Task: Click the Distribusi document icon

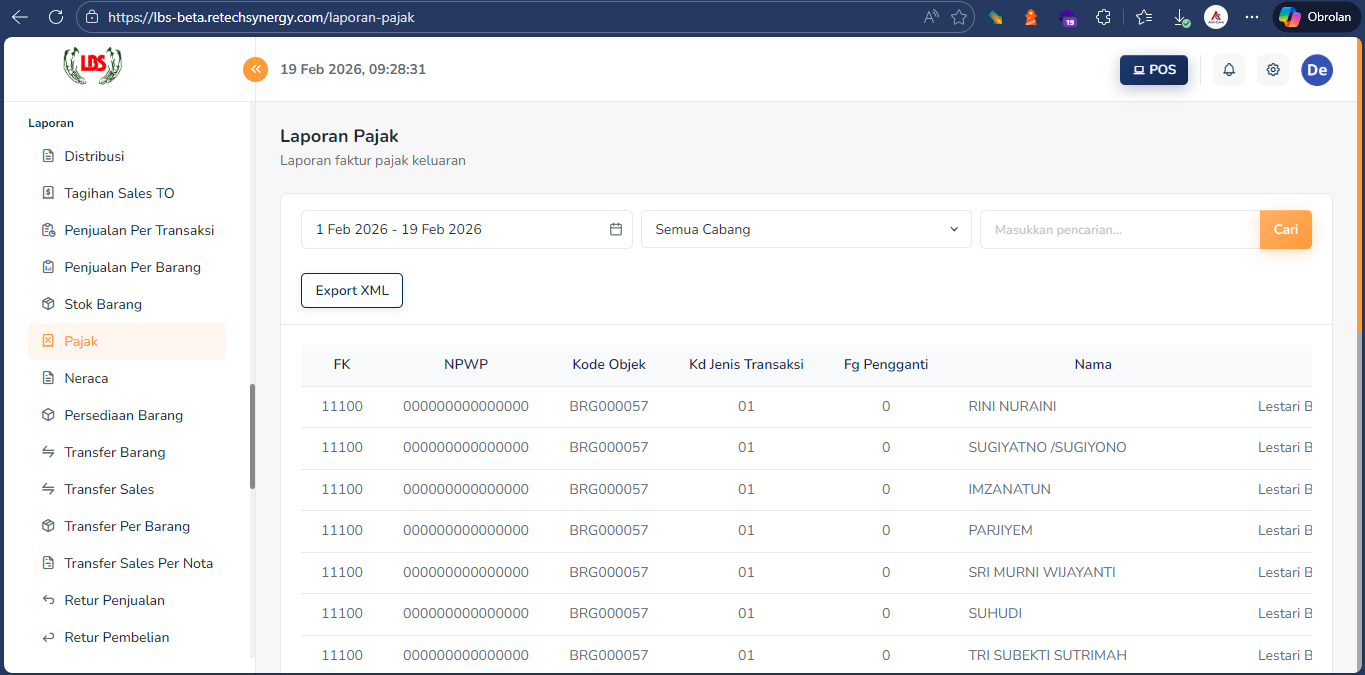Action: 48,156
